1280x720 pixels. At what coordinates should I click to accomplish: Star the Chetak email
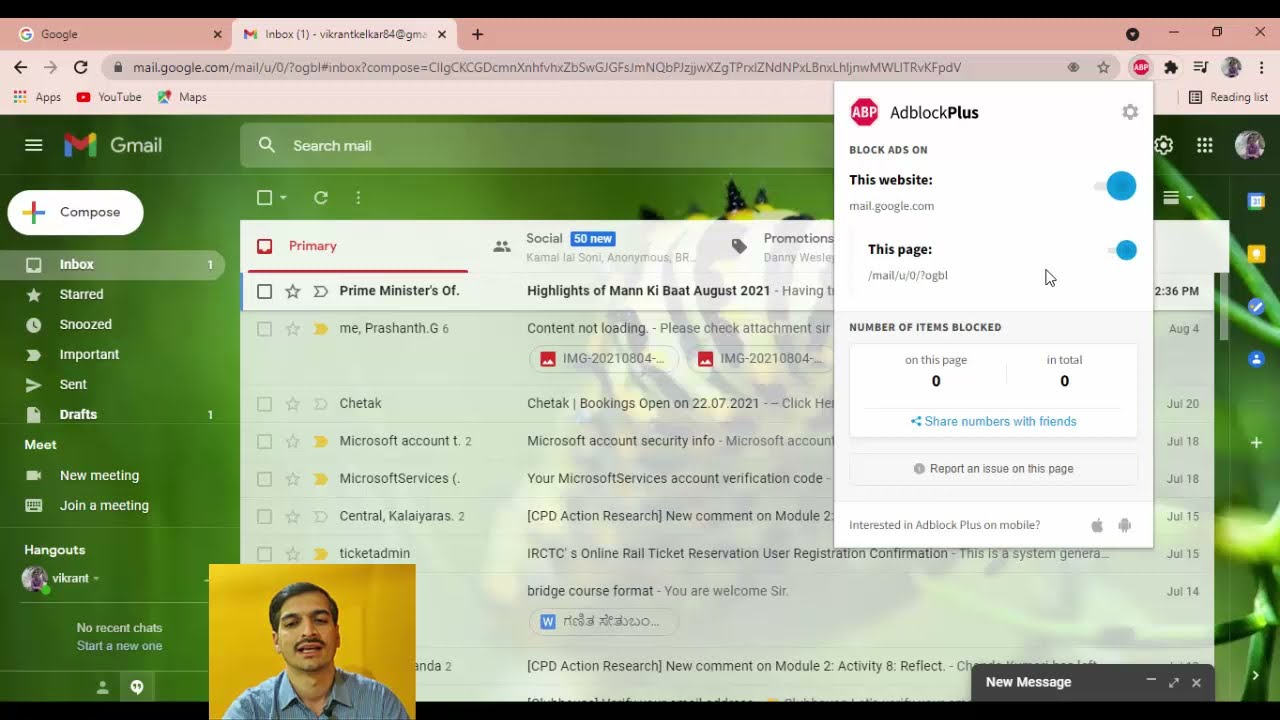pyautogui.click(x=292, y=404)
